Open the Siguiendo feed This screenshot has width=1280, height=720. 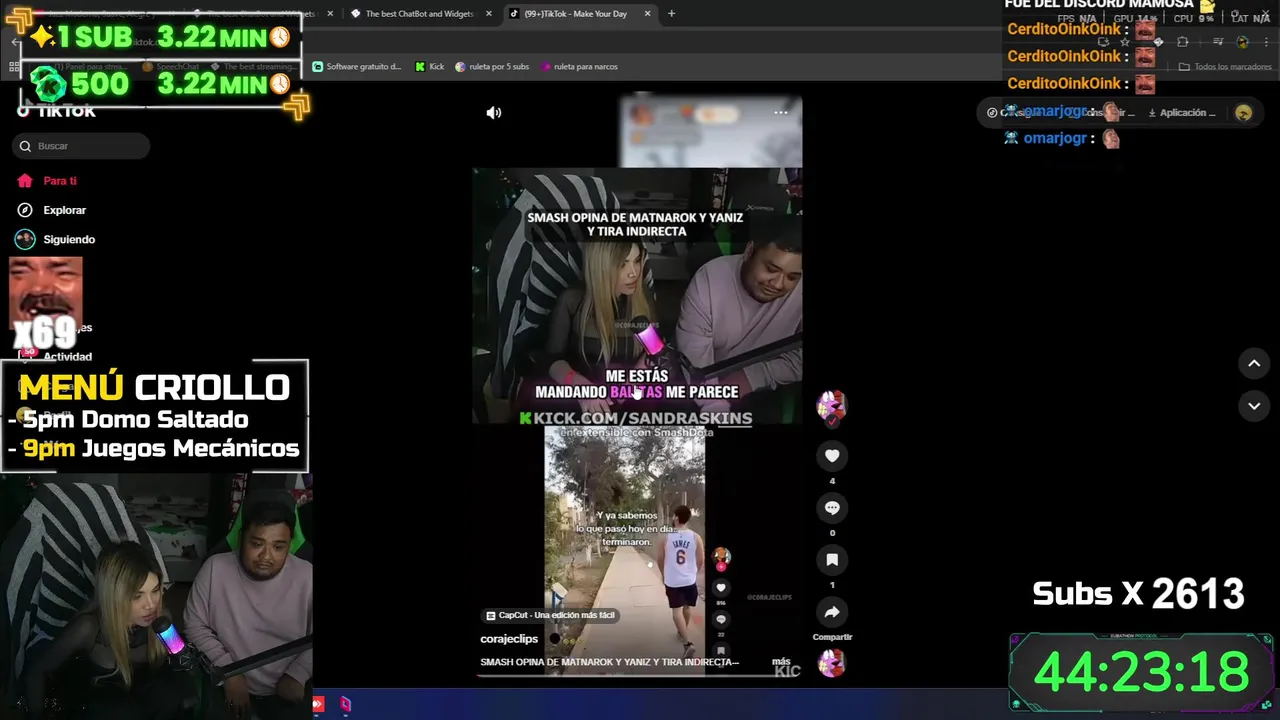(56, 239)
